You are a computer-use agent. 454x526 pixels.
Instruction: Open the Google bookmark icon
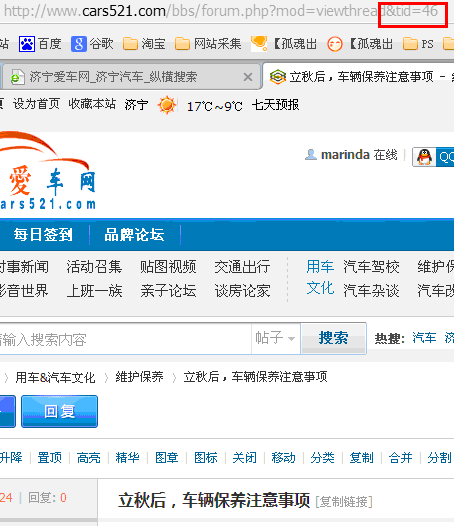click(79, 44)
